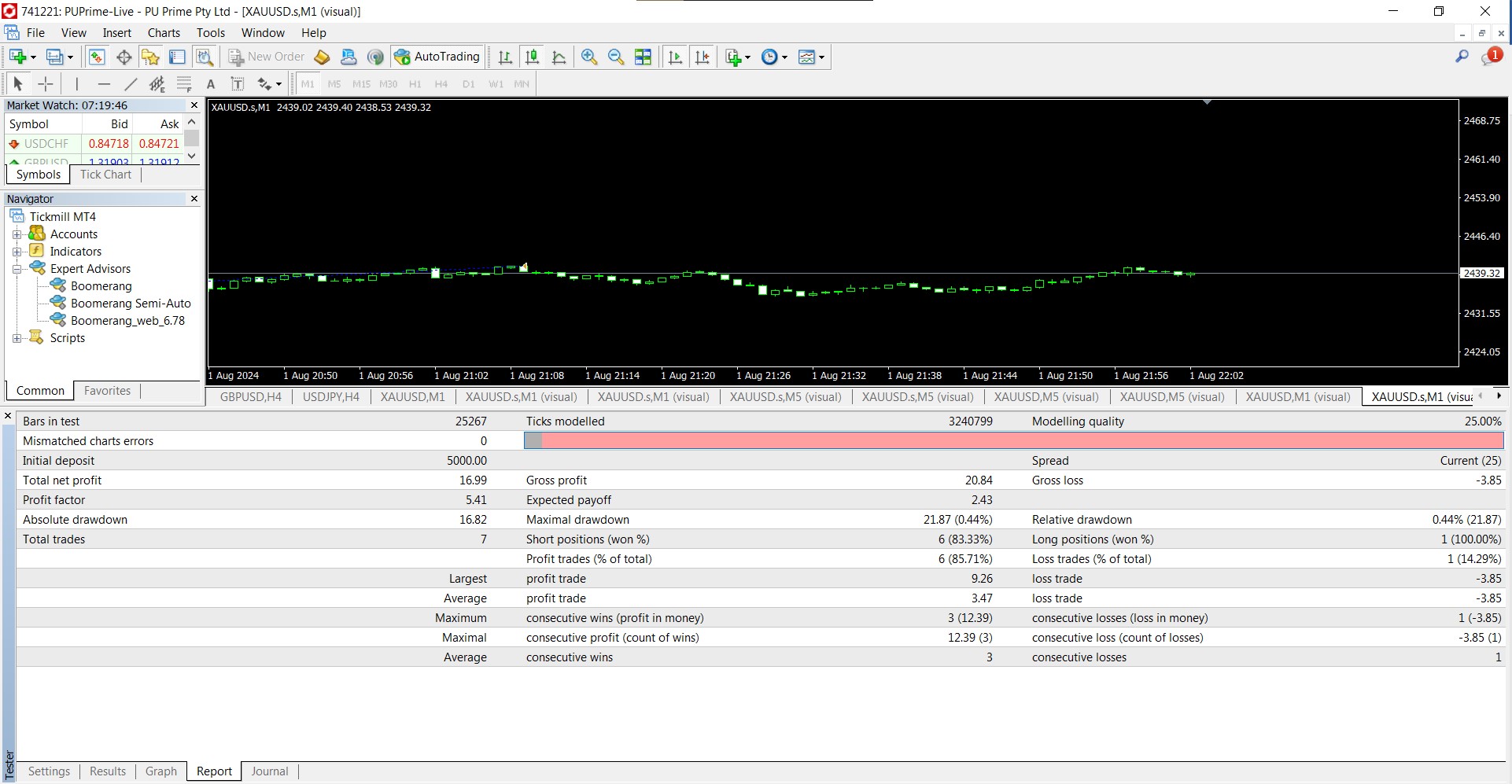Click the VPS cloud hosting icon

click(348, 57)
